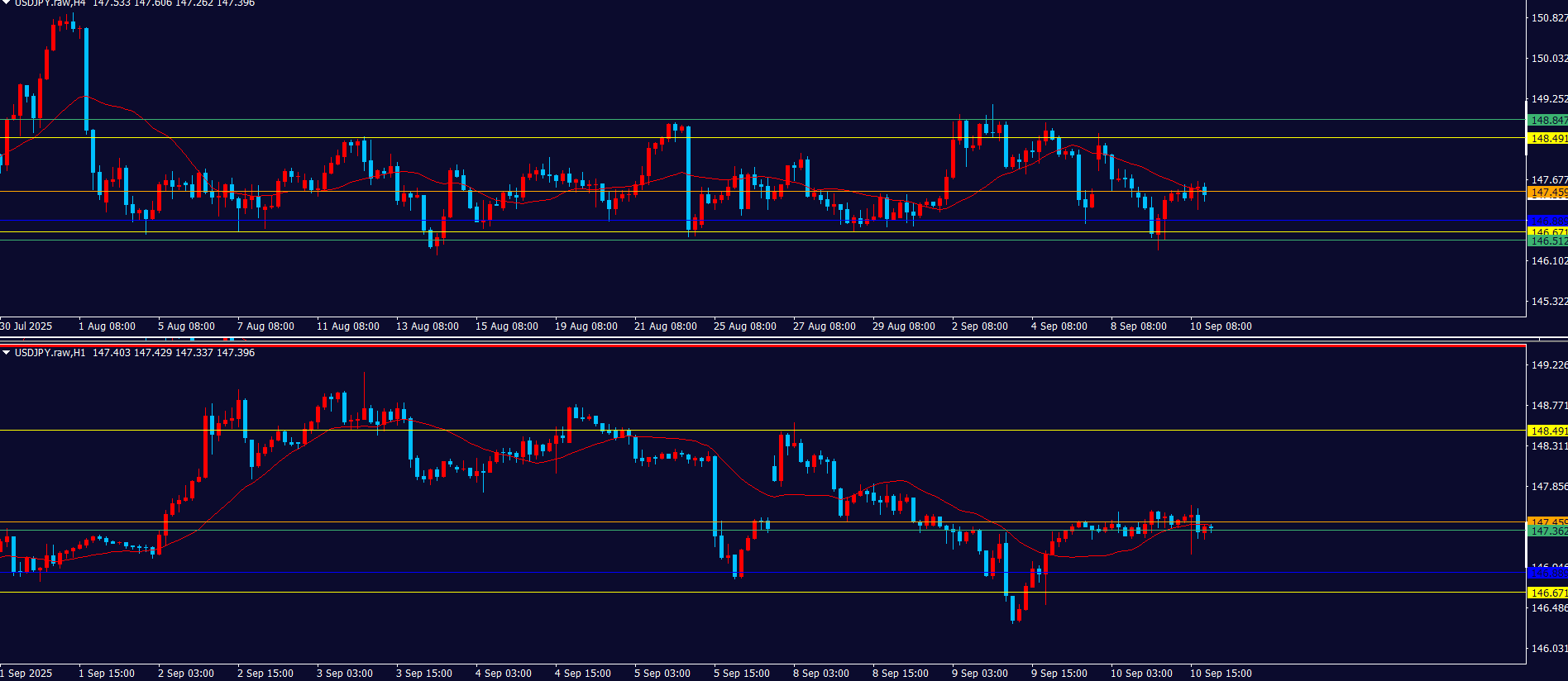The image size is (1568, 681).
Task: Select orange 147.459 label on H4 chart
Action: click(1547, 193)
